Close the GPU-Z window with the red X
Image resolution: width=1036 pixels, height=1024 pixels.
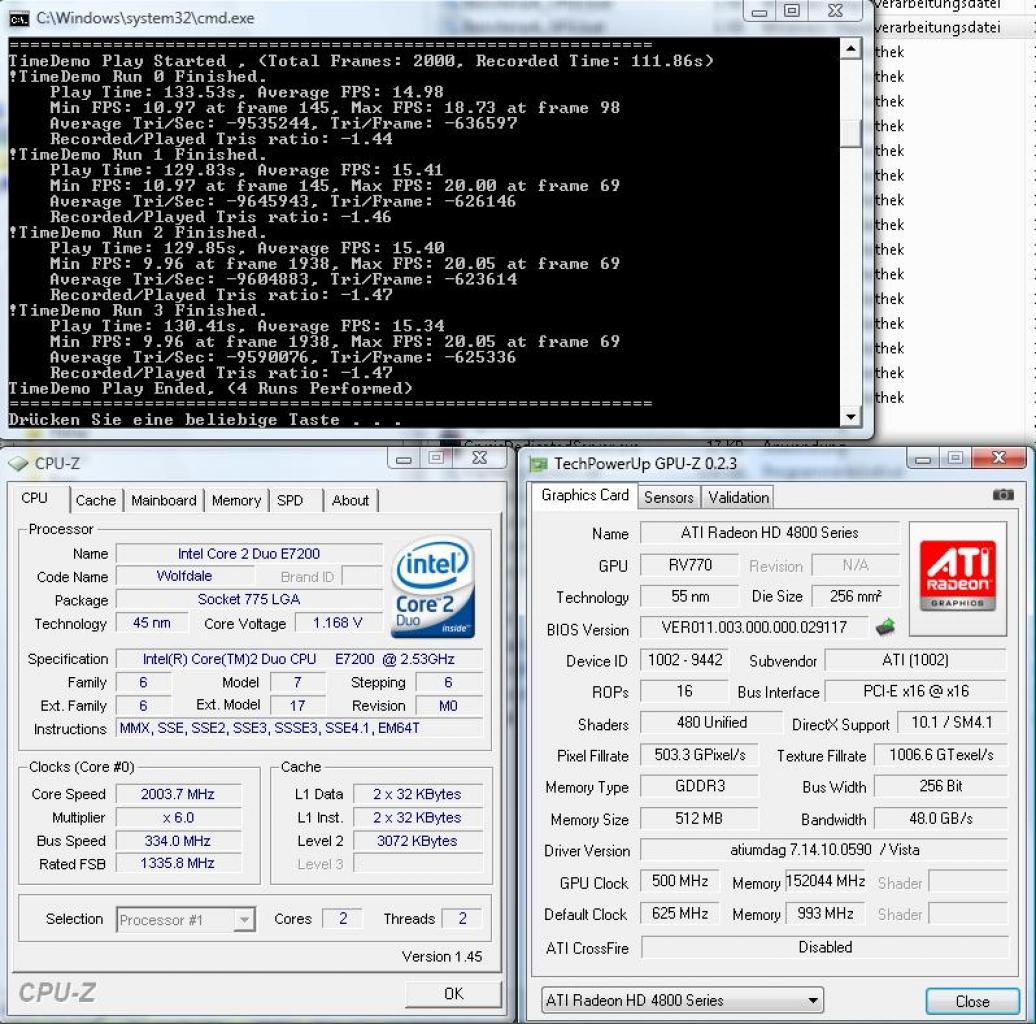tap(998, 457)
